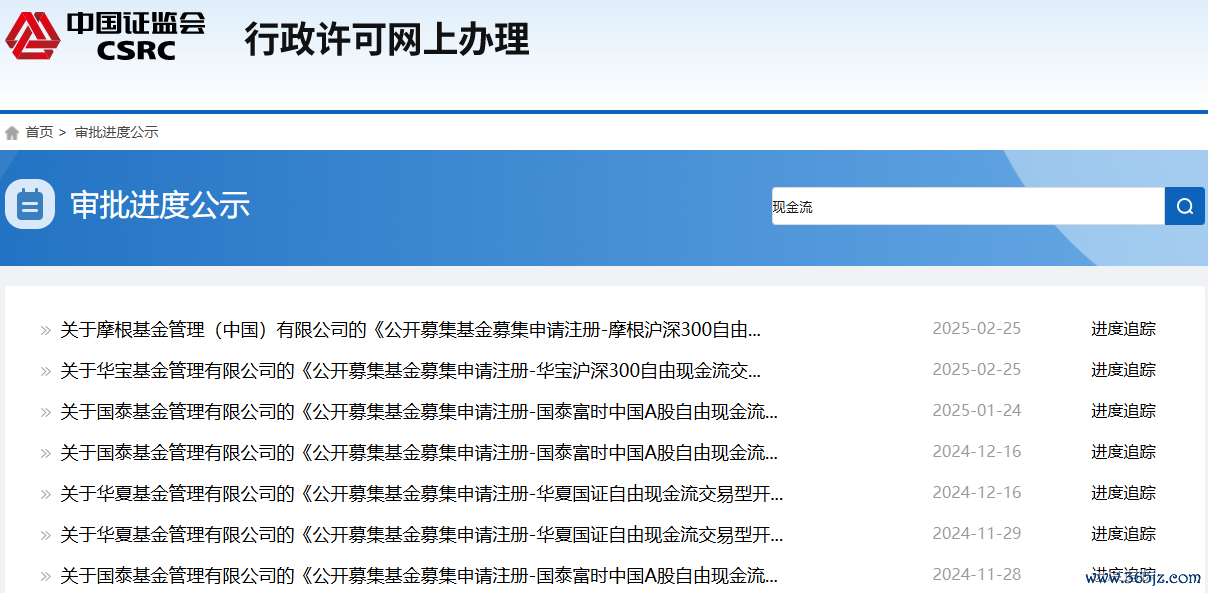Viewport: 1208px width, 593px height.
Task: Click the double-arrow bullet of the 2024-12-16 国泰 row
Action: pyautogui.click(x=45, y=453)
